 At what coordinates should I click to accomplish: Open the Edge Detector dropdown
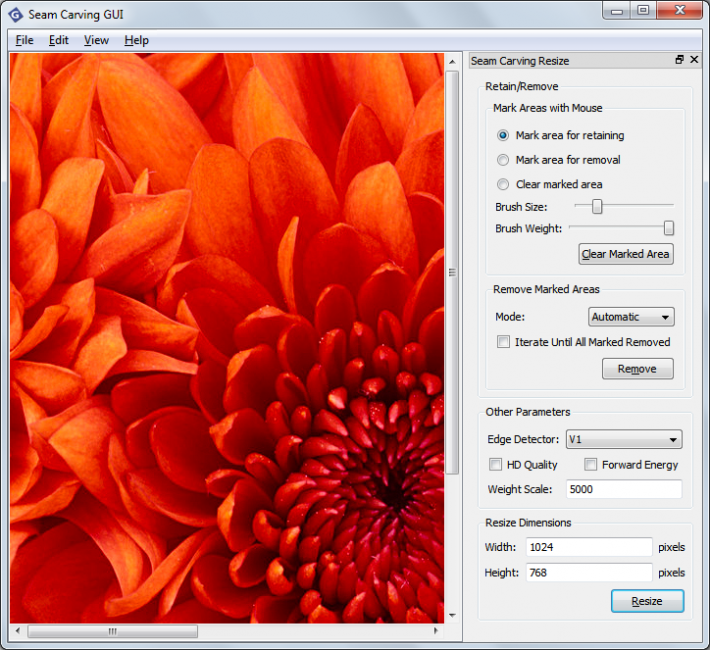tap(624, 439)
